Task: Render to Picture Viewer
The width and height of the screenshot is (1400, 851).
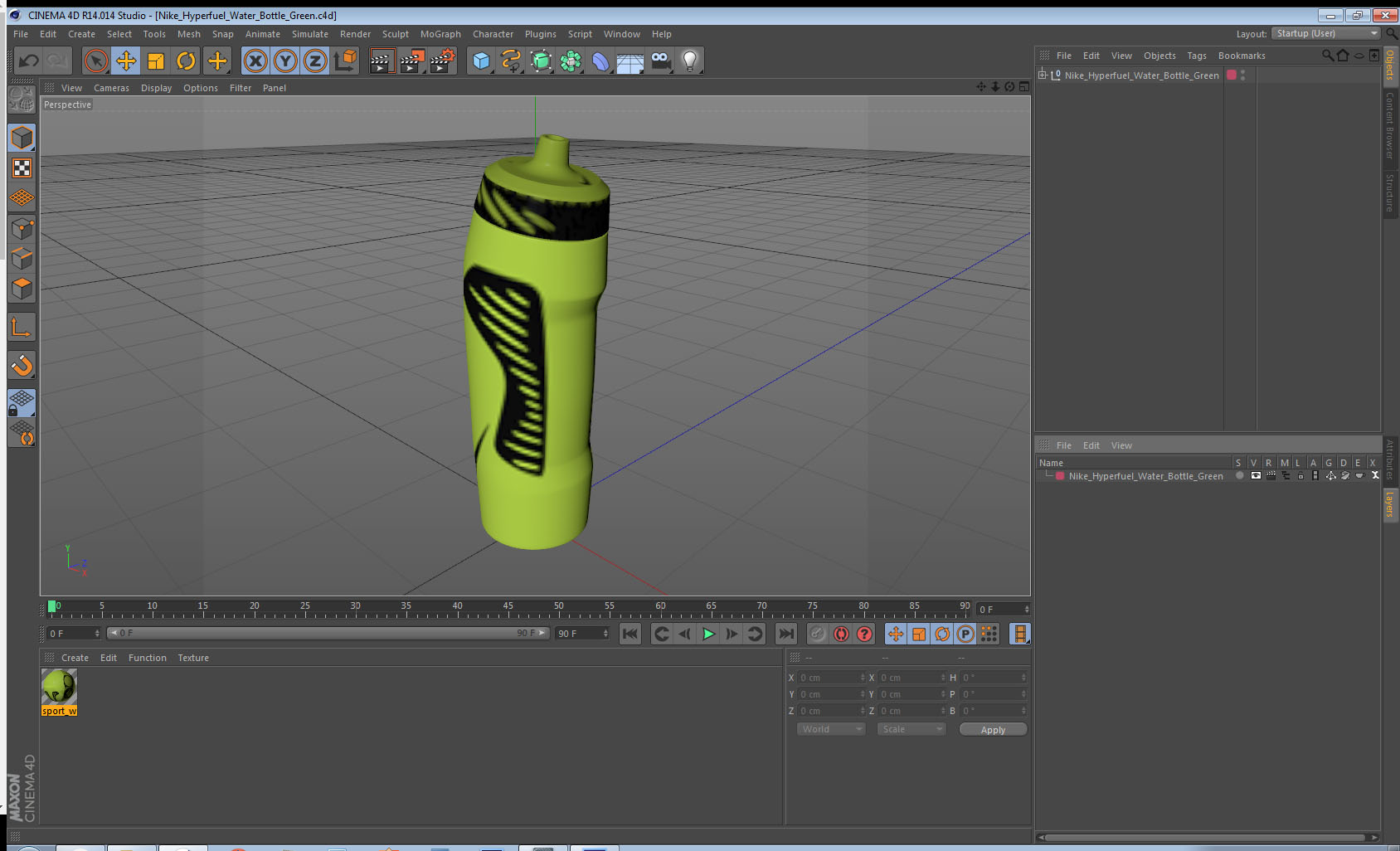Action: [411, 61]
